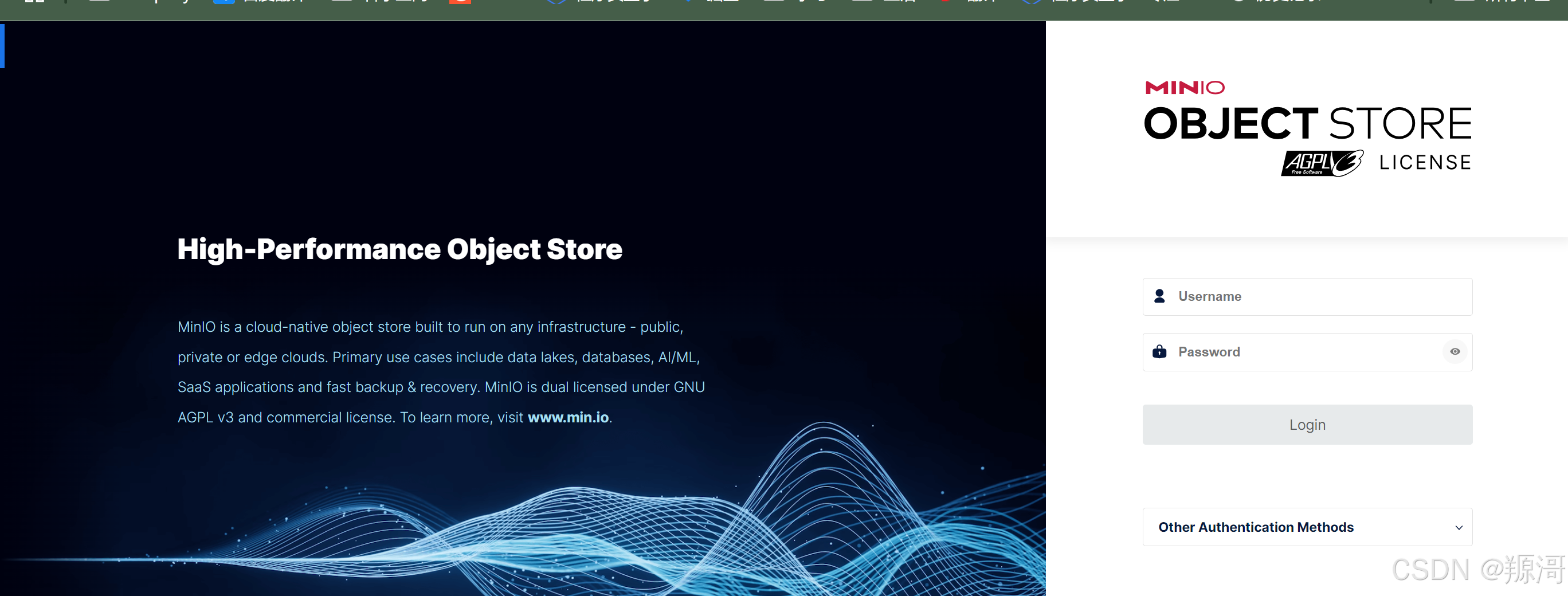
Task: Click the lock icon inside Password field
Action: point(1159,352)
